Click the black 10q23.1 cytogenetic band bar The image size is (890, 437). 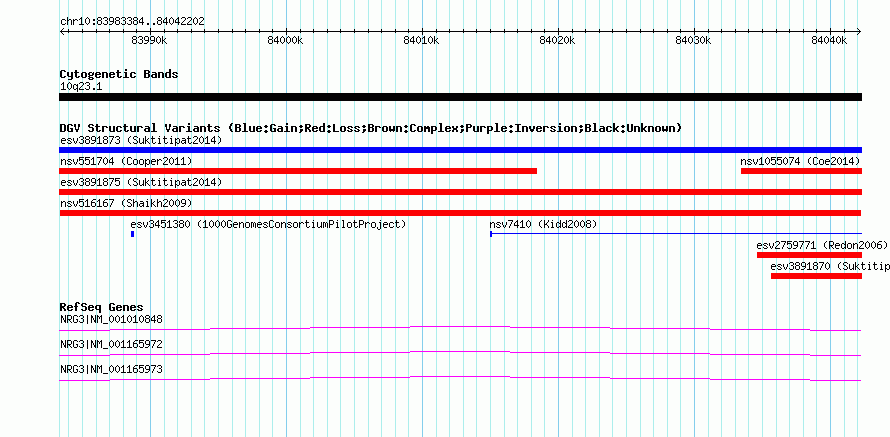460,97
